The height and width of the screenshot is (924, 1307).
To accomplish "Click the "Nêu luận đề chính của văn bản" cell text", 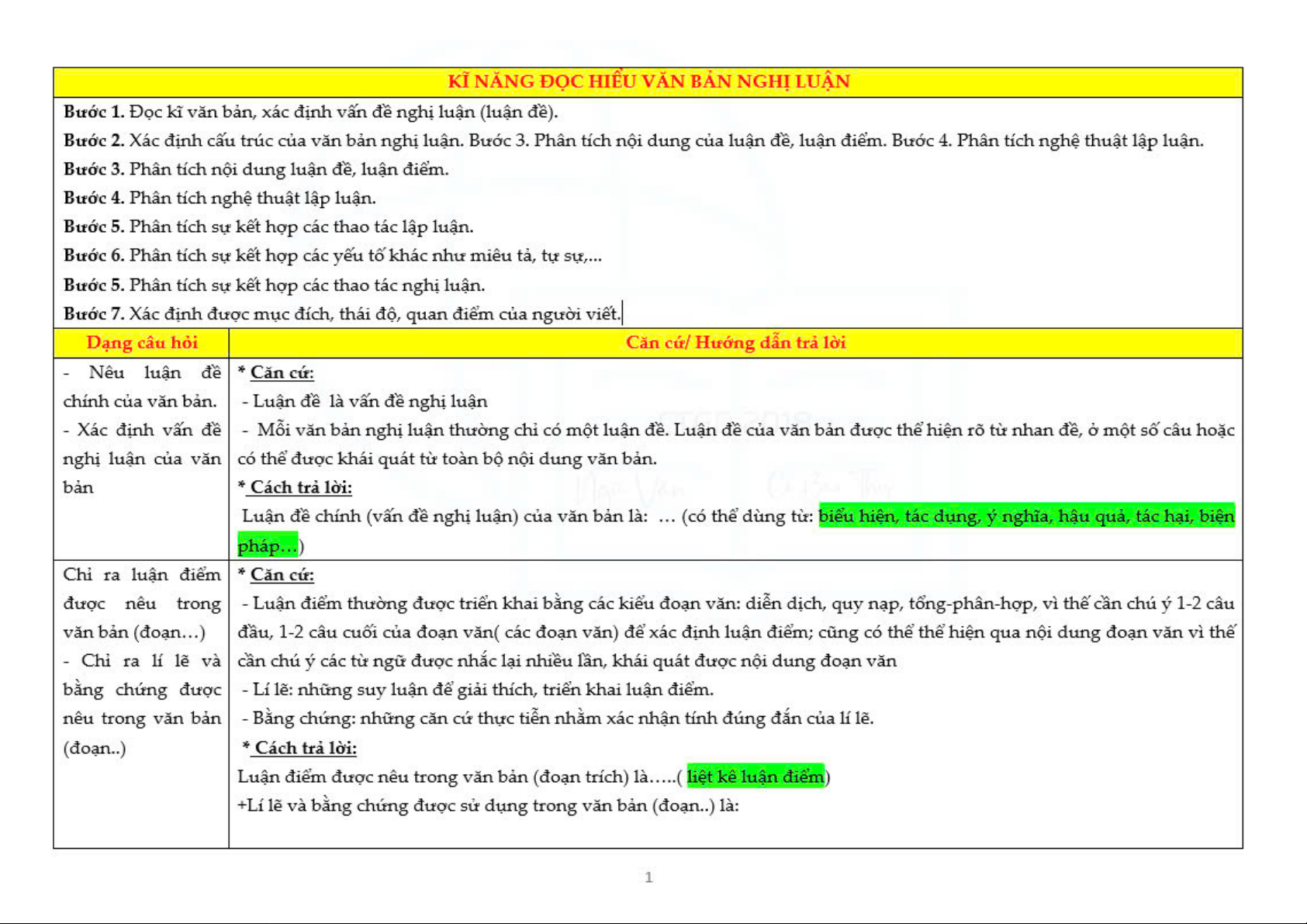I will [x=141, y=386].
